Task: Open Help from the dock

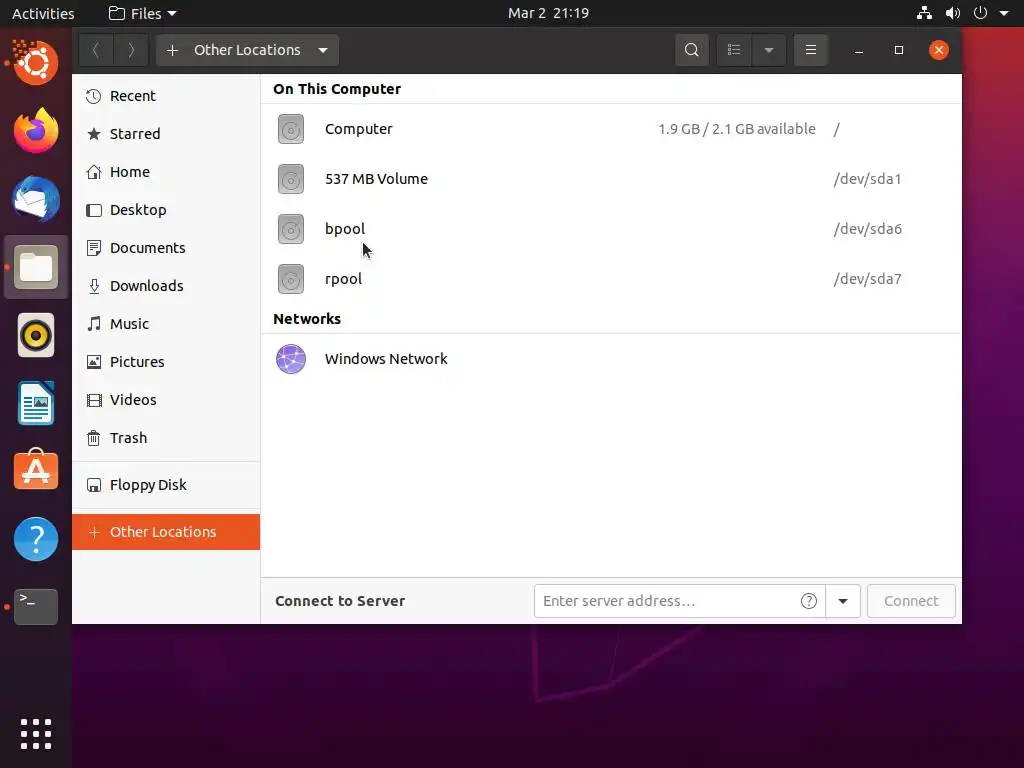Action: [36, 539]
